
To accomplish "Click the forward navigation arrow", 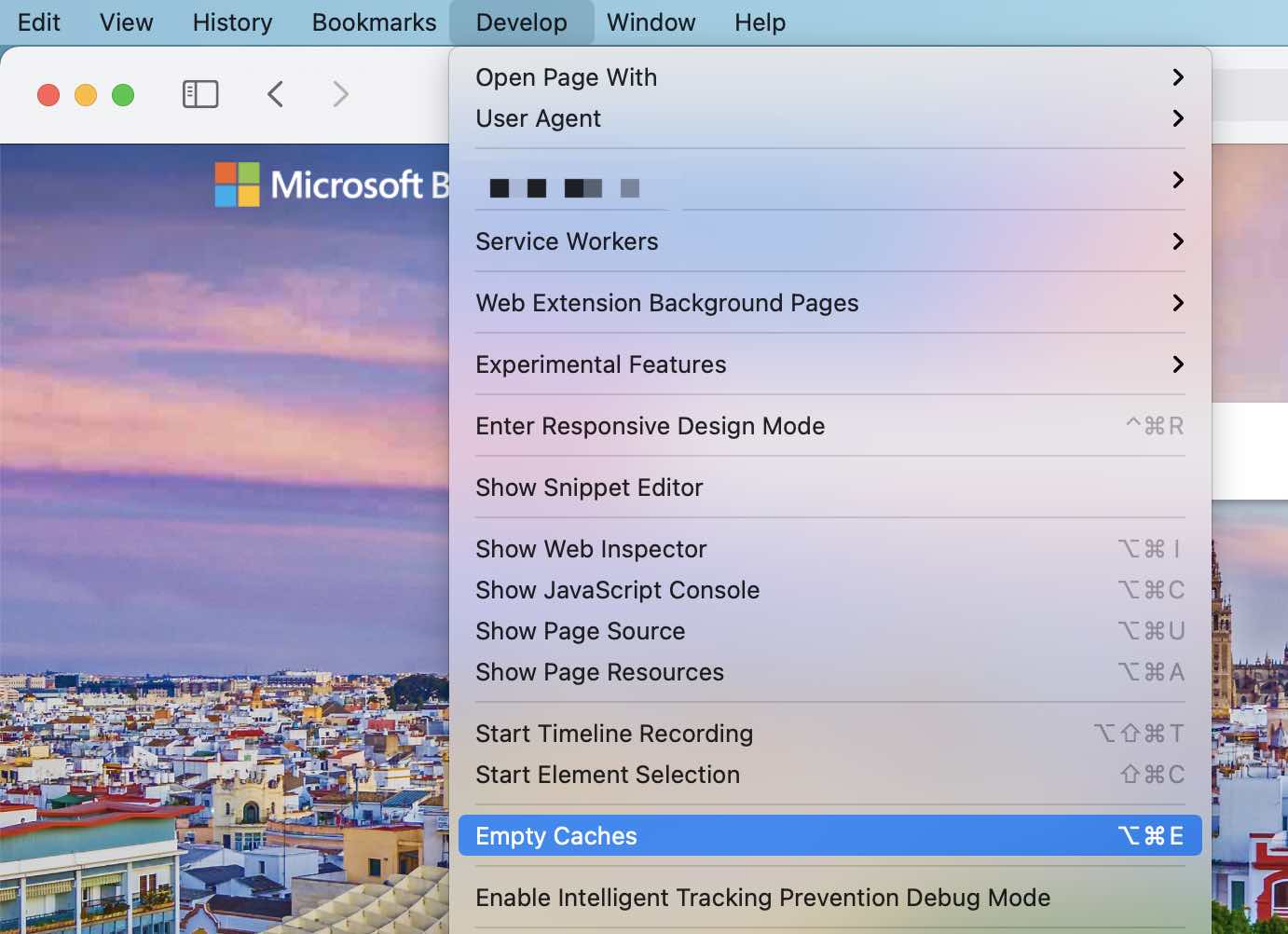I will tap(340, 94).
